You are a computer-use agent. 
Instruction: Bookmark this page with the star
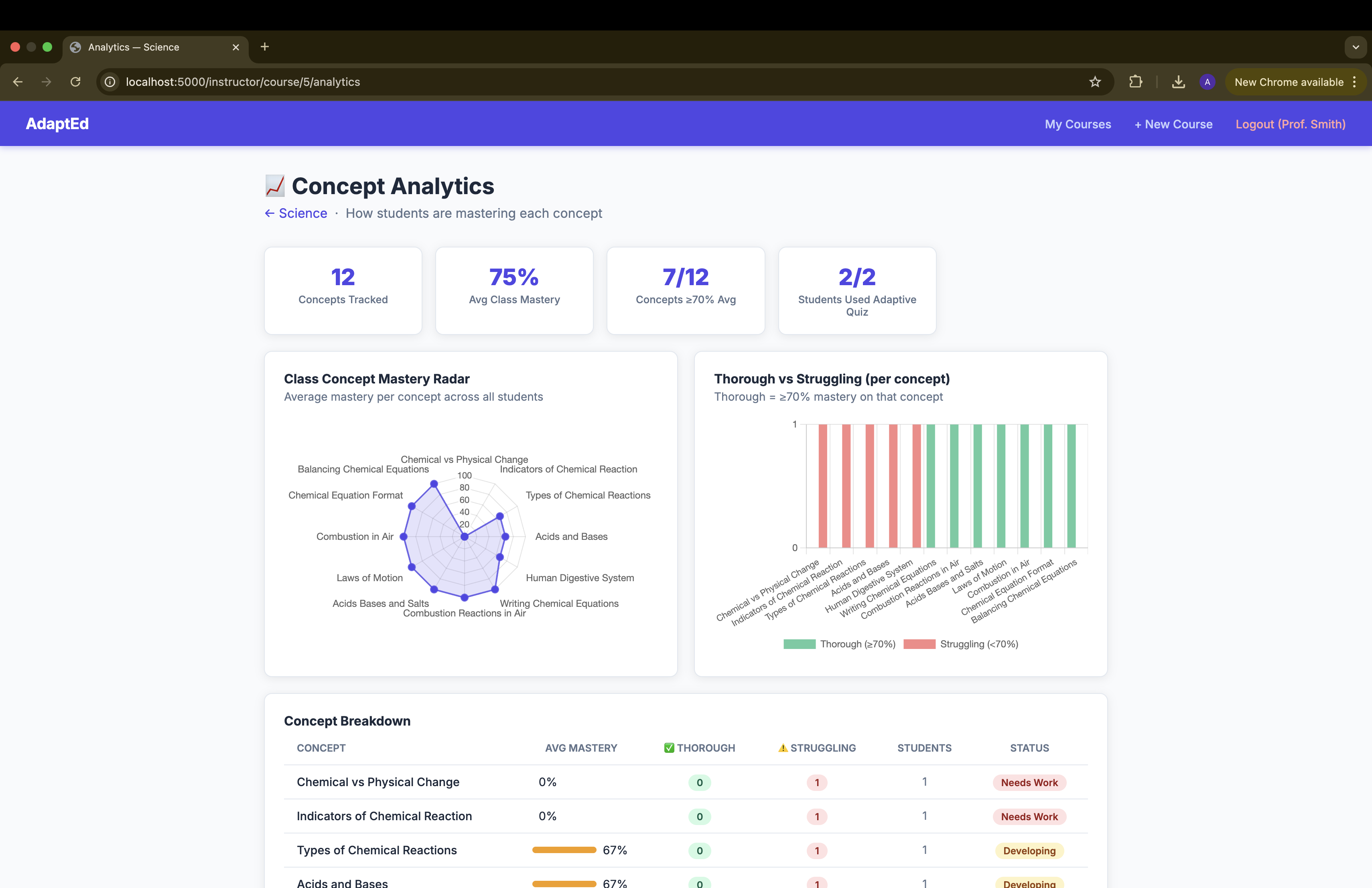[1095, 82]
